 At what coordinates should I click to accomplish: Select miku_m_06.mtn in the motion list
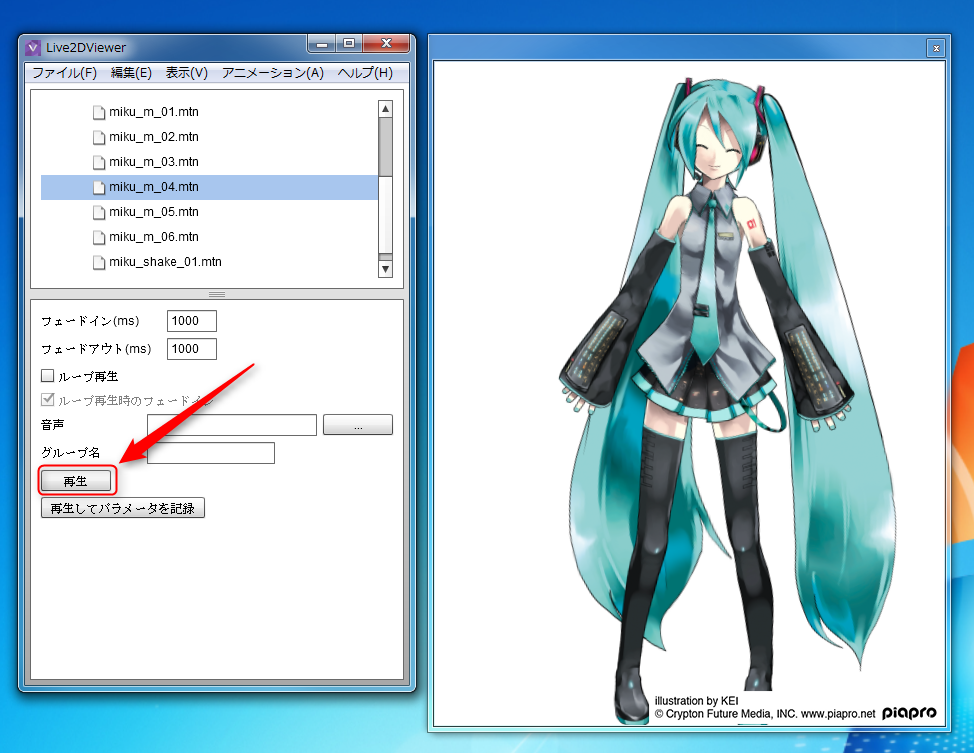tap(153, 237)
